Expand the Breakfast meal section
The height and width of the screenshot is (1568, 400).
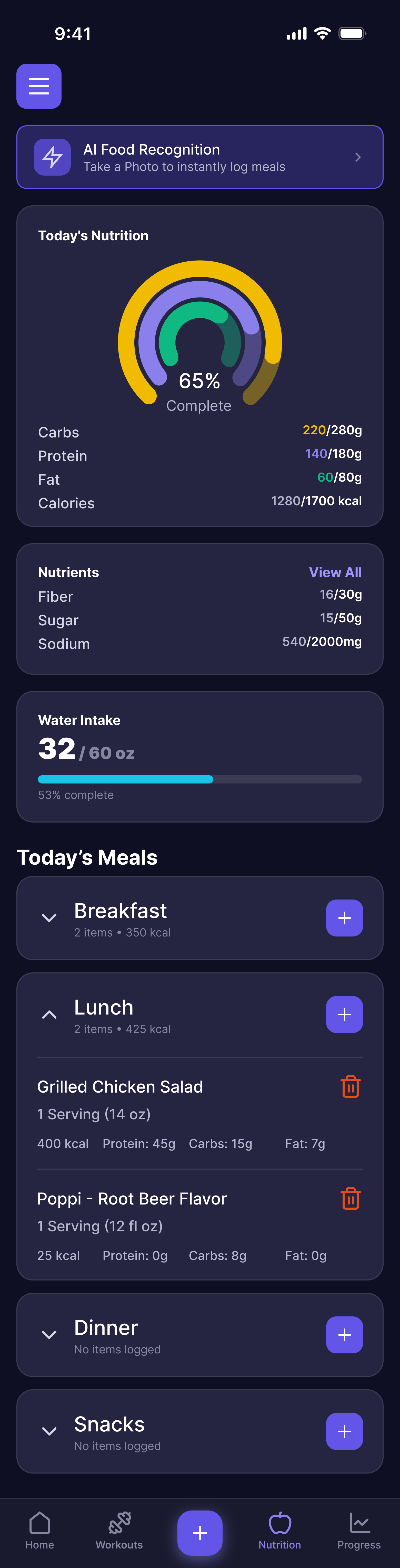[x=49, y=918]
